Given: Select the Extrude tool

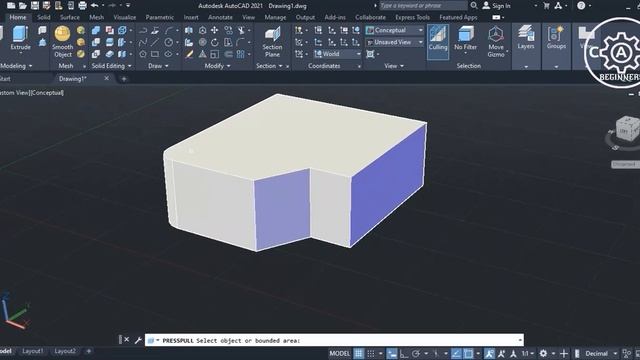Looking at the screenshot, I should coord(20,38).
